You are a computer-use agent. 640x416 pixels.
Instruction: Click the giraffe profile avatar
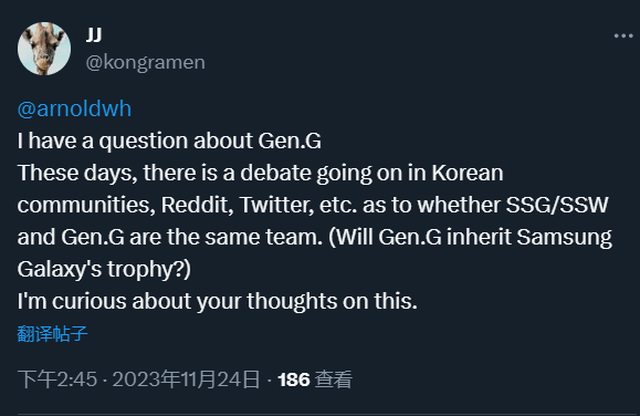coord(44,49)
